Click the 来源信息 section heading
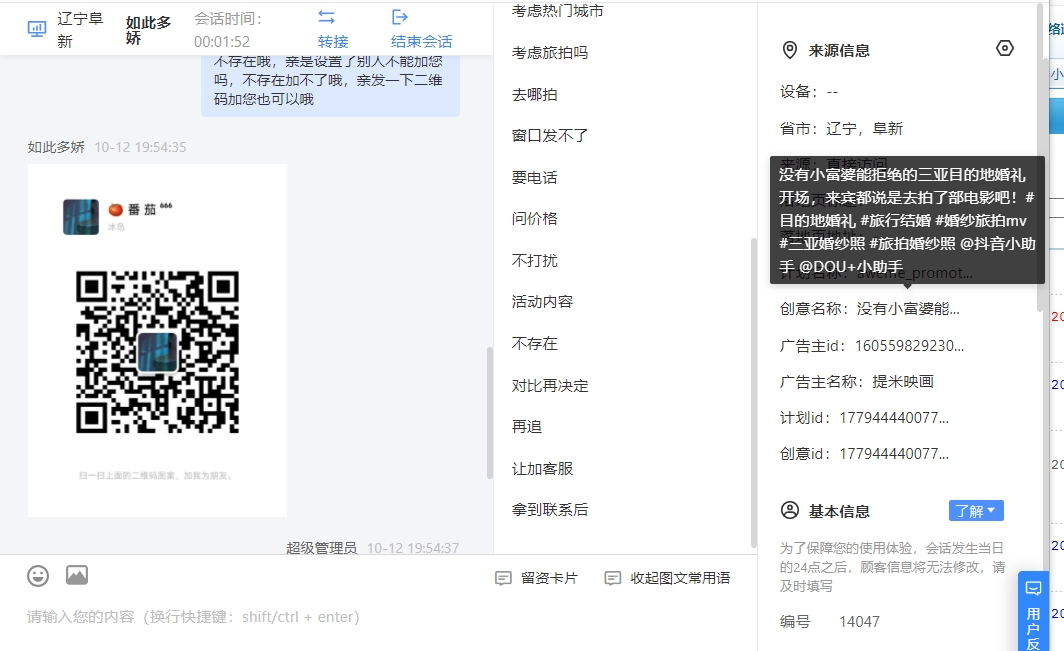The height and width of the screenshot is (651, 1064). (x=839, y=51)
